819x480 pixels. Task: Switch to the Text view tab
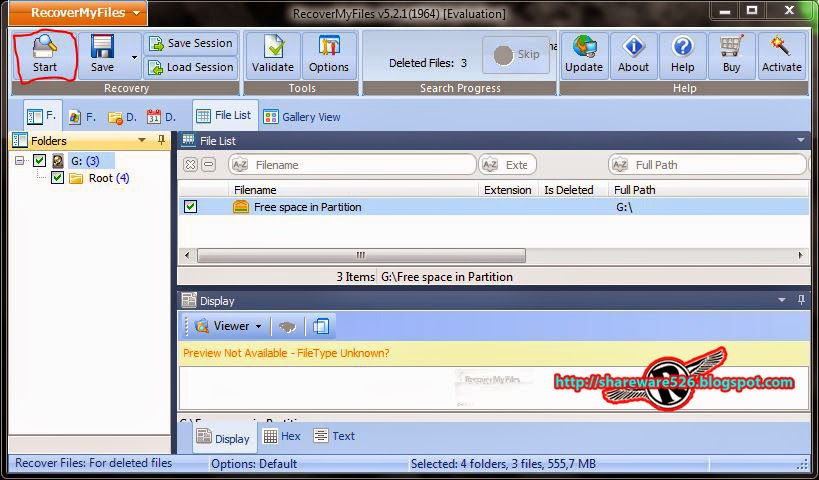pos(334,436)
